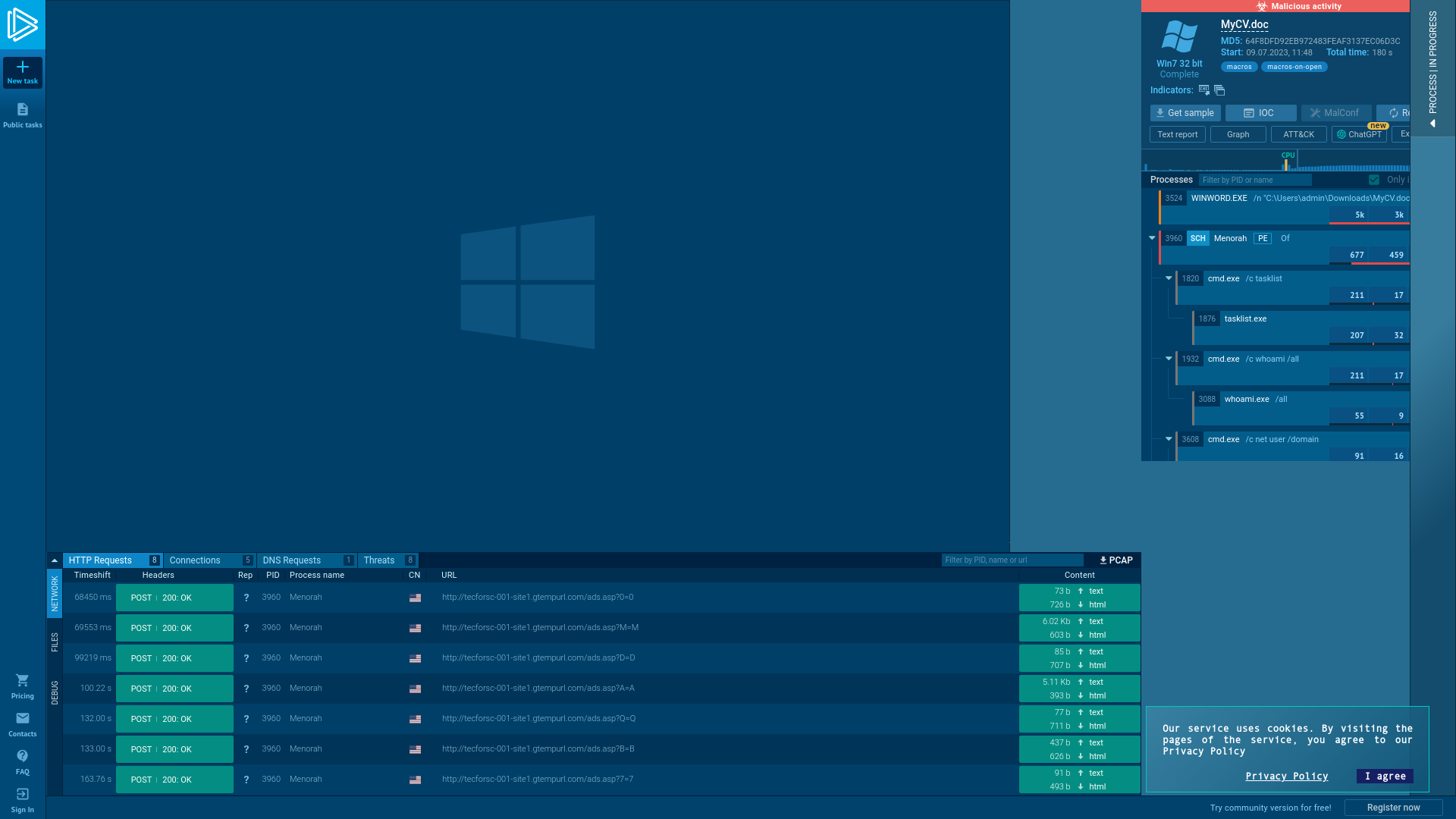Collapse the Menorah process tree node 3960

(1151, 238)
